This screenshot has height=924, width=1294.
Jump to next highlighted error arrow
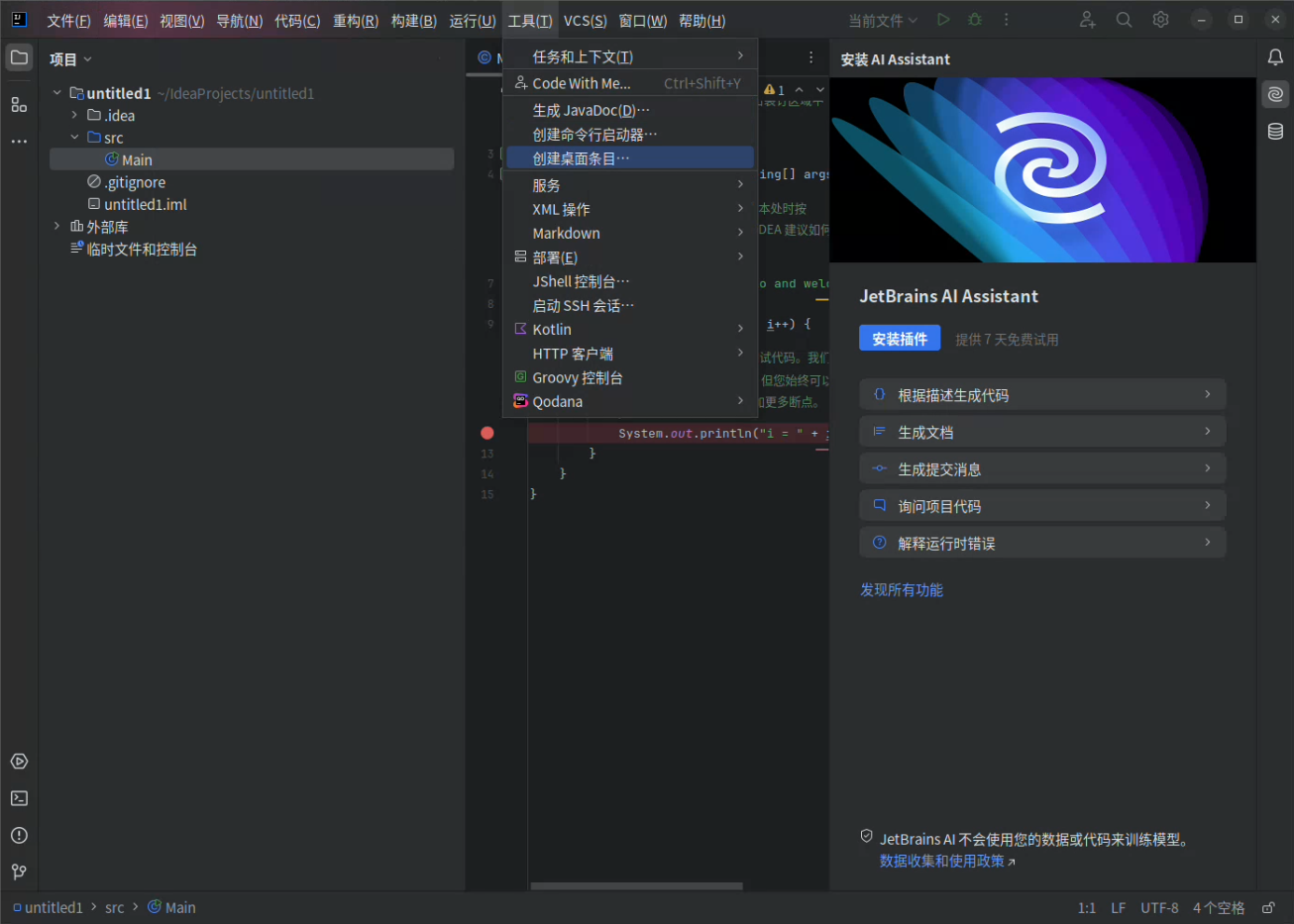pos(819,90)
